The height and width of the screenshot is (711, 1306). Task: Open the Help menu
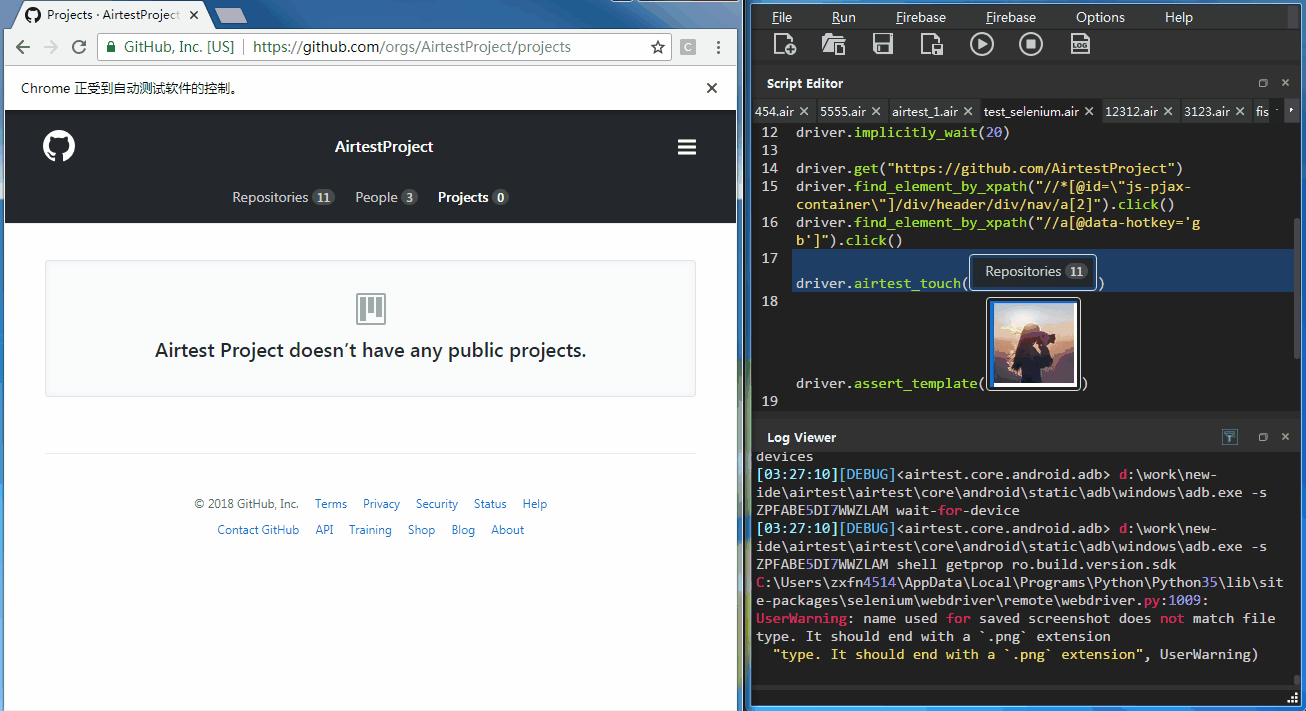pyautogui.click(x=1179, y=17)
